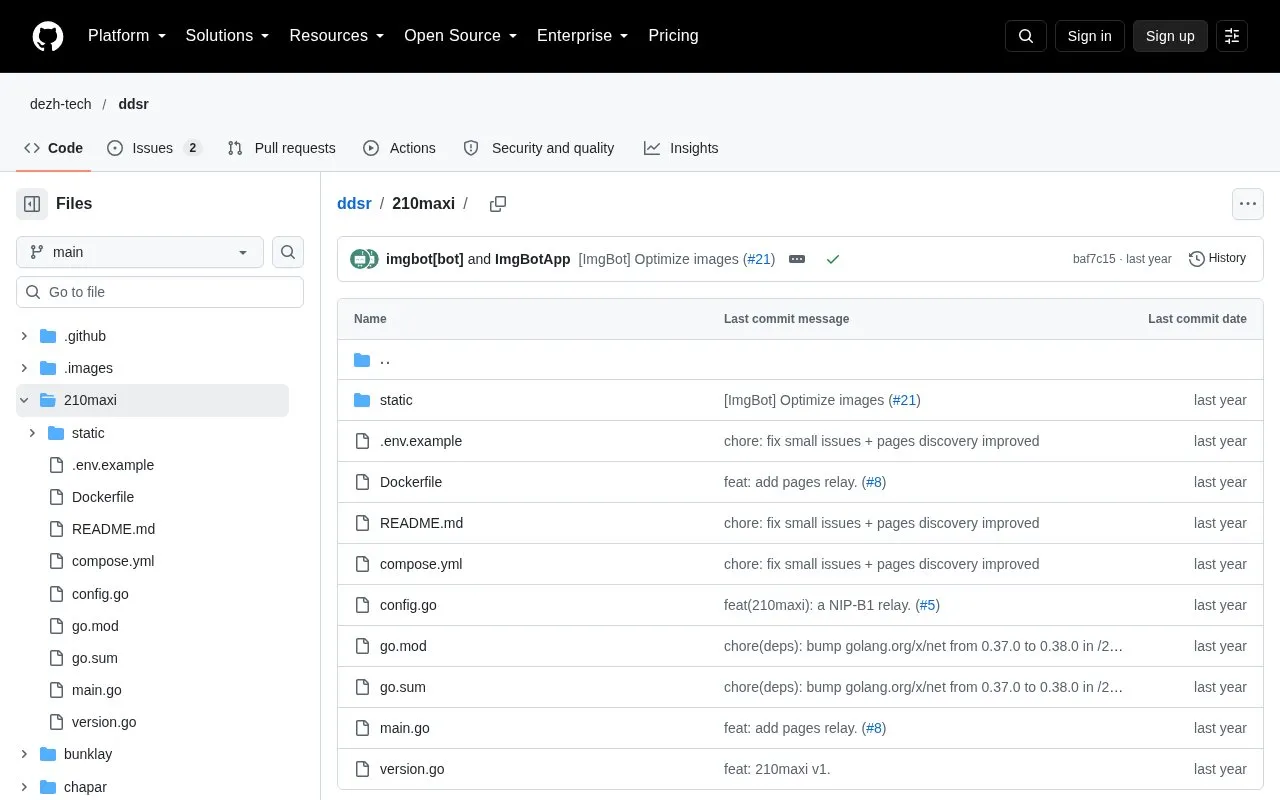Open the main branch dropdown
The width and height of the screenshot is (1280, 800).
click(x=140, y=252)
